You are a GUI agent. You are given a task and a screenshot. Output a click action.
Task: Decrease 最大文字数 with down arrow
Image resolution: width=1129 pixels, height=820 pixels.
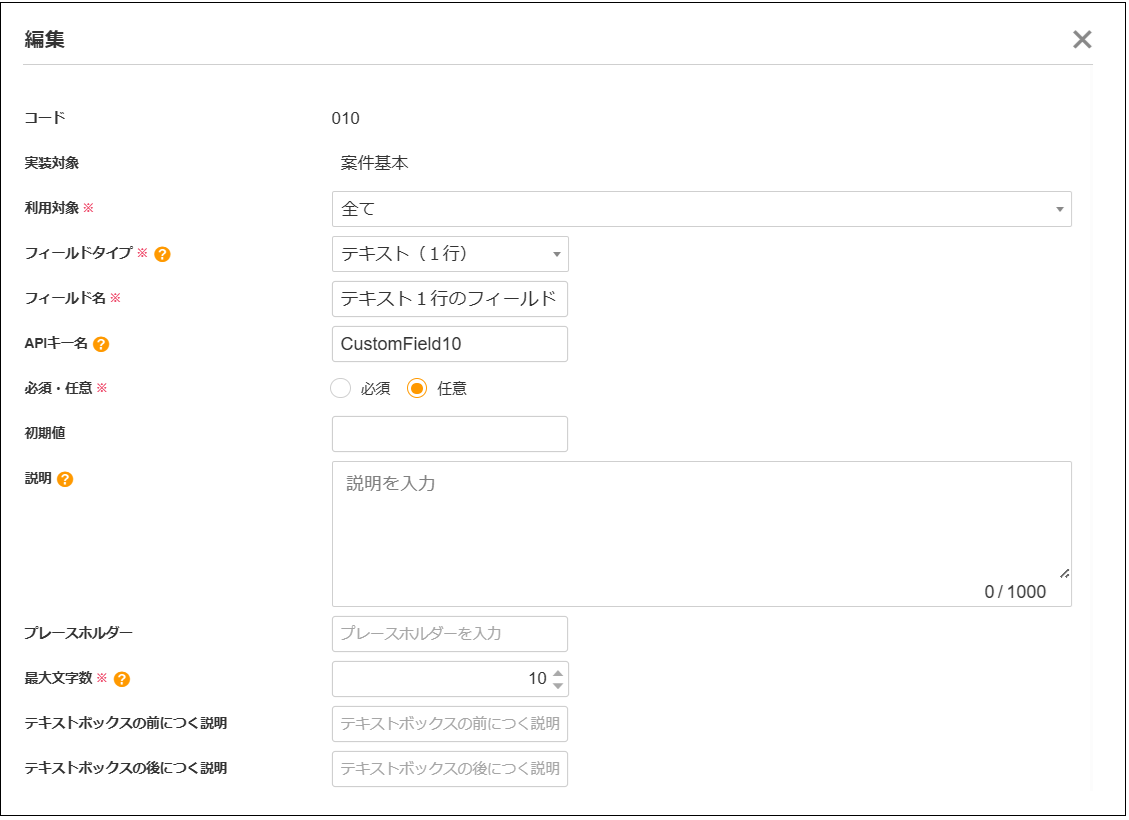coord(558,686)
